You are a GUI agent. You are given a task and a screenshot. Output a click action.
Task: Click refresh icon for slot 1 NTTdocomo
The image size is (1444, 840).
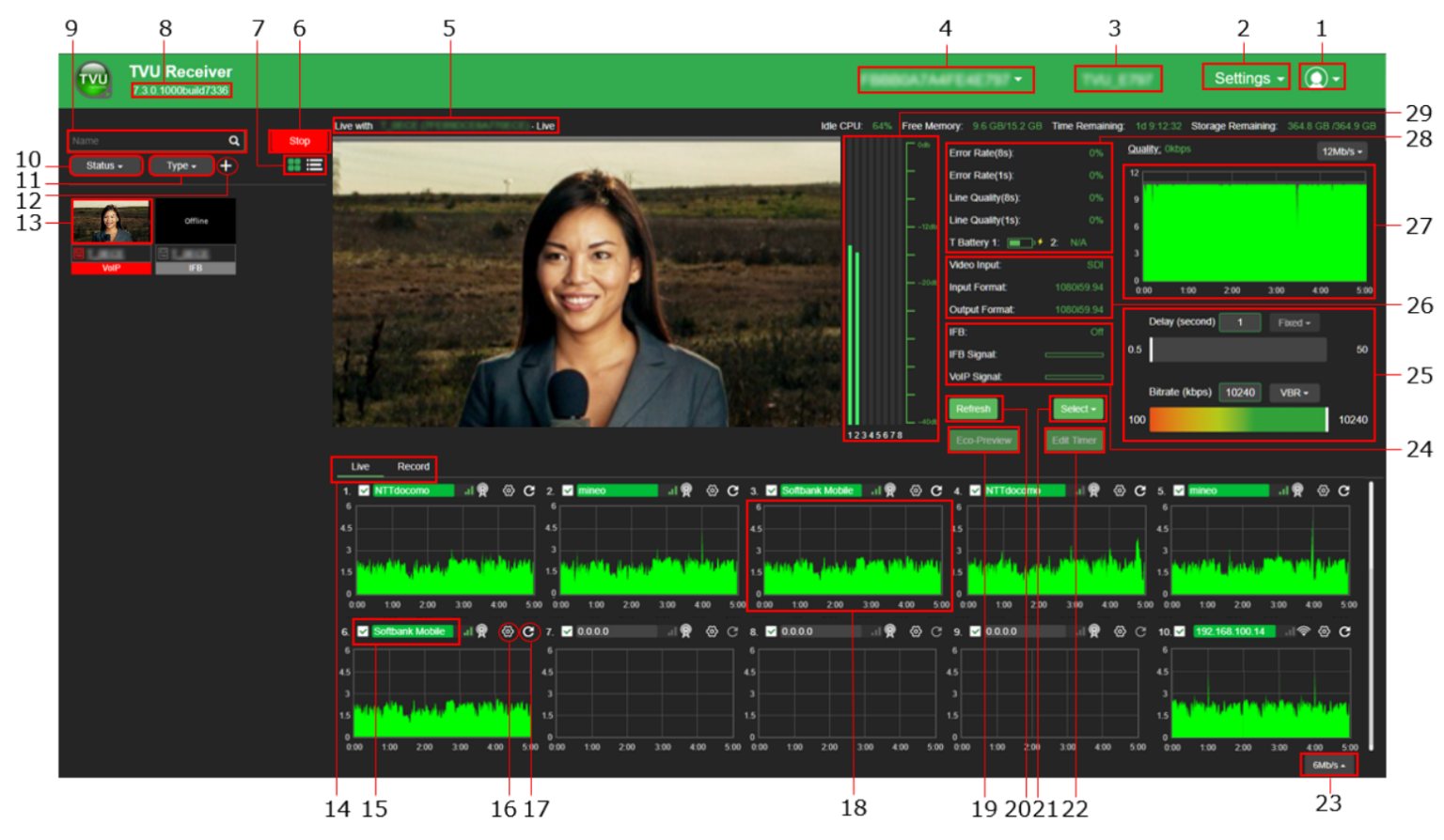click(x=529, y=490)
